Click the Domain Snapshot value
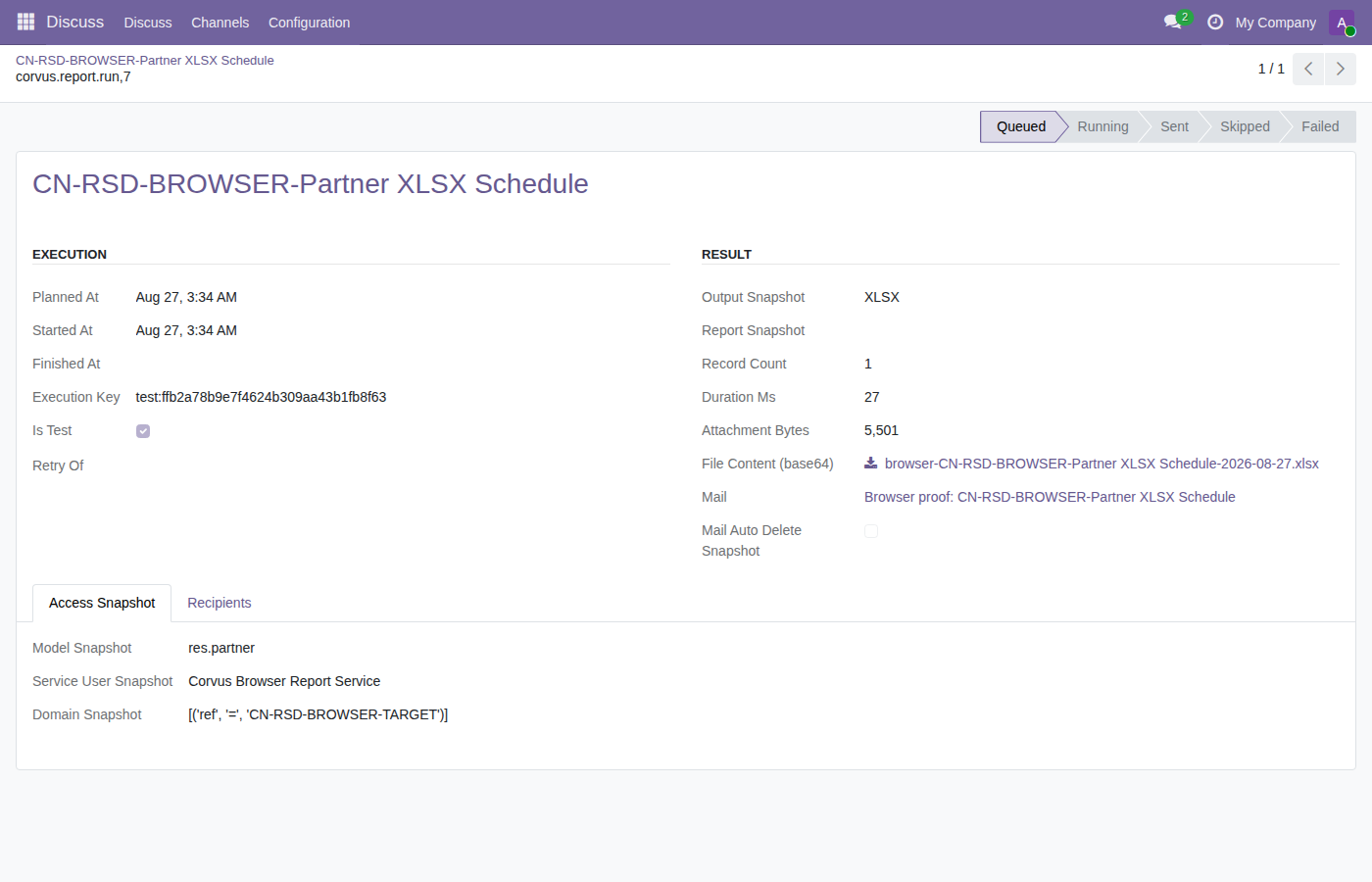 pyautogui.click(x=318, y=714)
